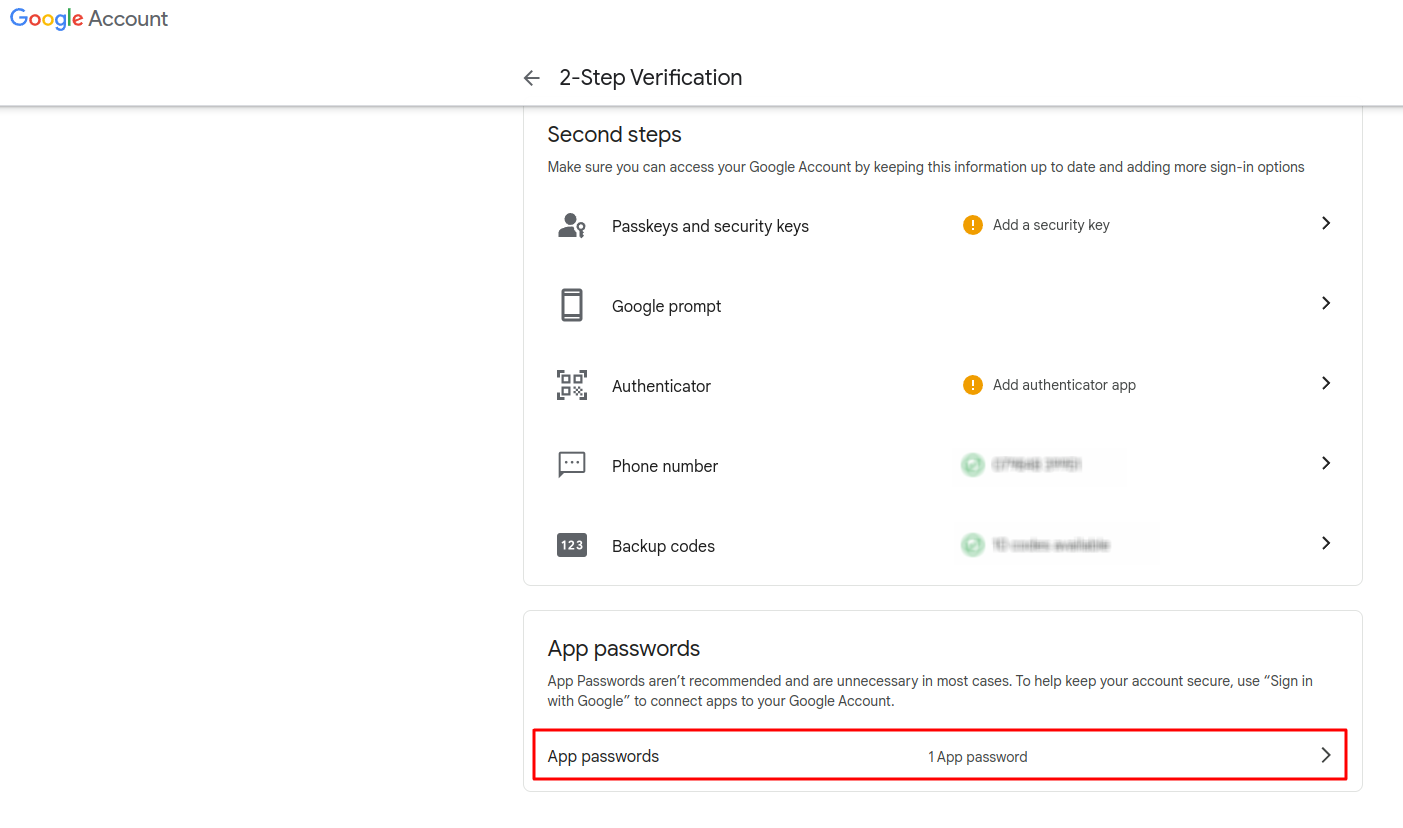Expand the Authenticator row chevron

[x=1325, y=383]
